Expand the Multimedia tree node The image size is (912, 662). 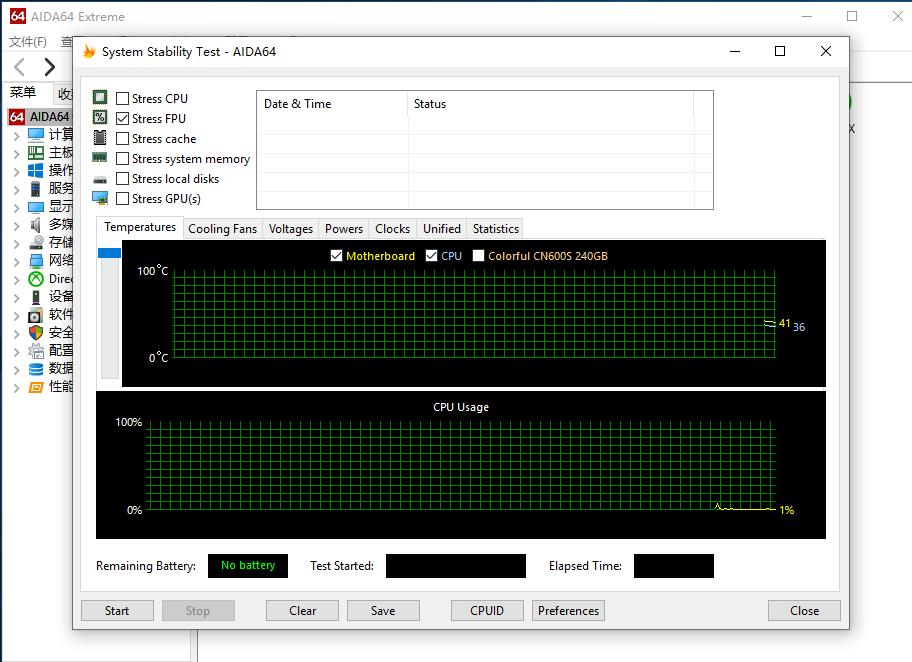point(16,226)
